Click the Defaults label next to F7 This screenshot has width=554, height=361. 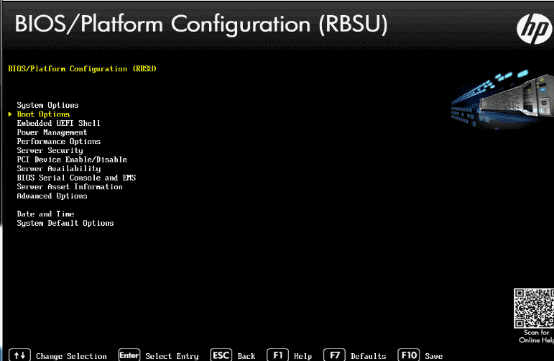coord(368,356)
